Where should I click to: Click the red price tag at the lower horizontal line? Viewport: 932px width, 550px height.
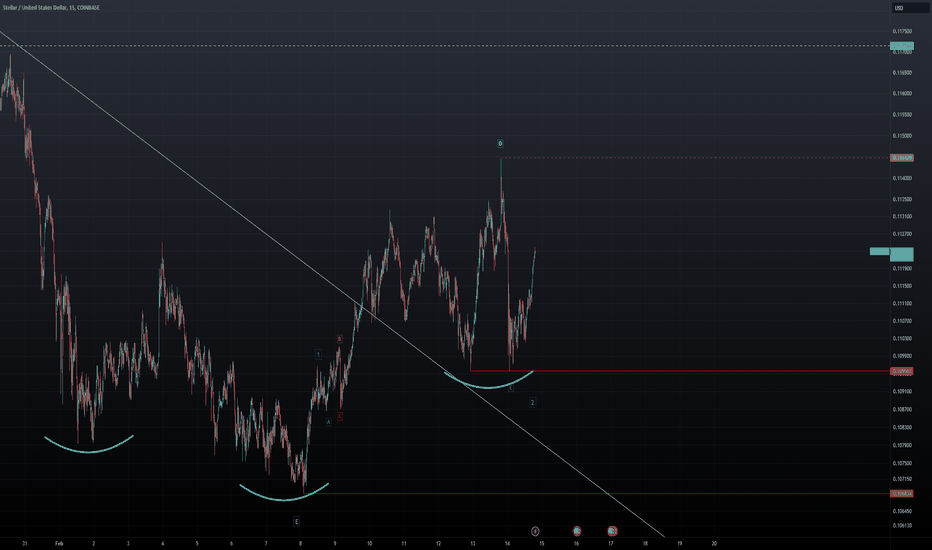[902, 494]
